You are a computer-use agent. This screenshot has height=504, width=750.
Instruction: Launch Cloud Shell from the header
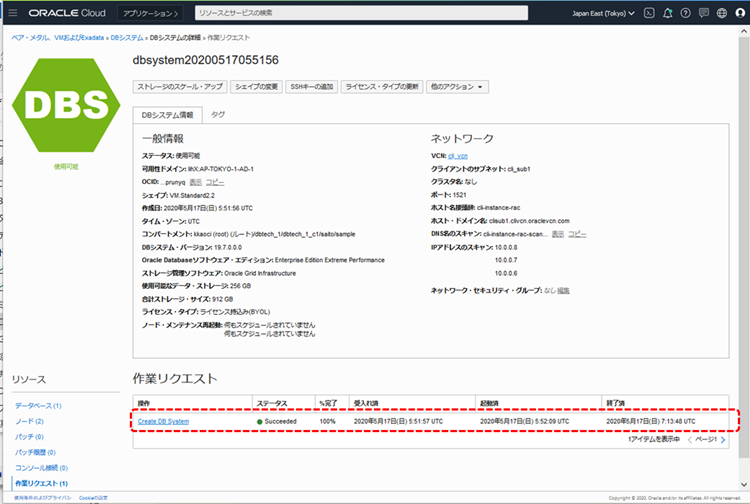[649, 13]
